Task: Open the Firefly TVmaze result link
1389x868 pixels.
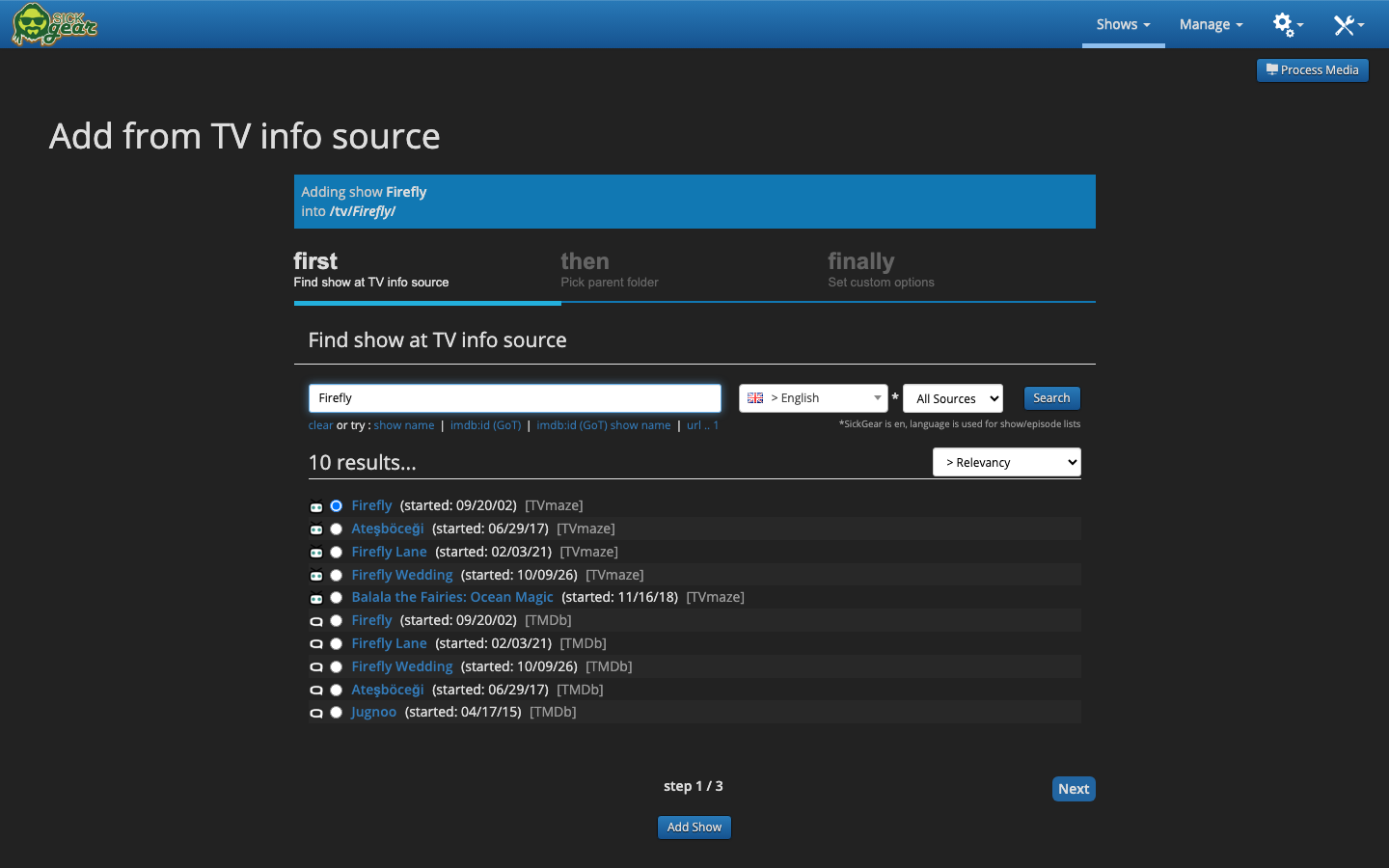Action: pos(371,505)
